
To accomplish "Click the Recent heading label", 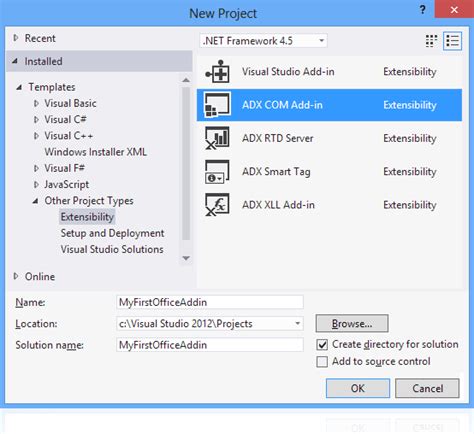I will point(40,38).
